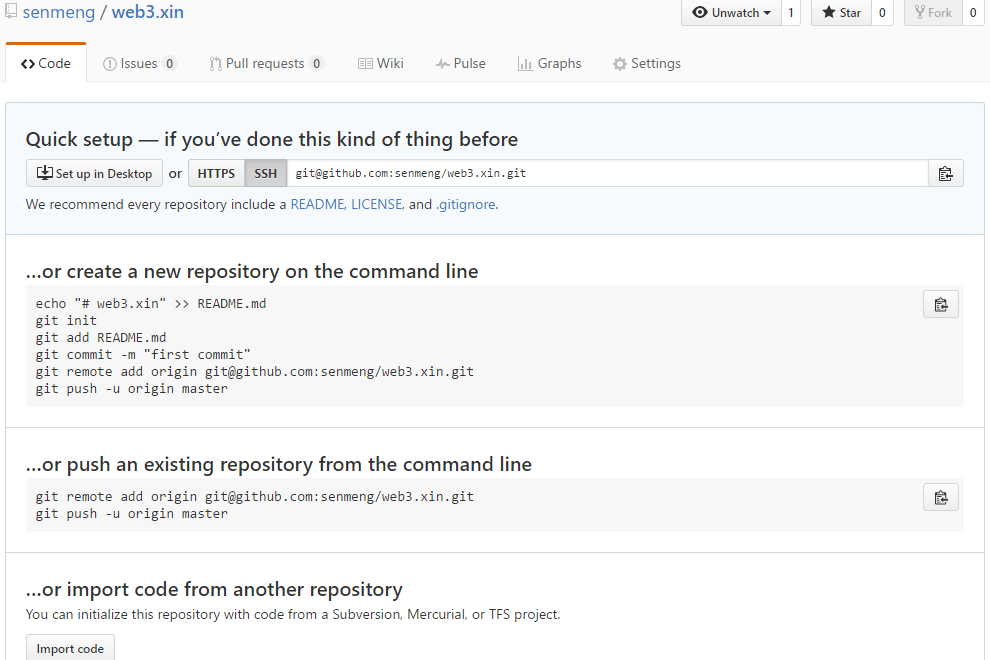Image resolution: width=990 pixels, height=660 pixels.
Task: Open repository Settings tab
Action: pos(647,64)
